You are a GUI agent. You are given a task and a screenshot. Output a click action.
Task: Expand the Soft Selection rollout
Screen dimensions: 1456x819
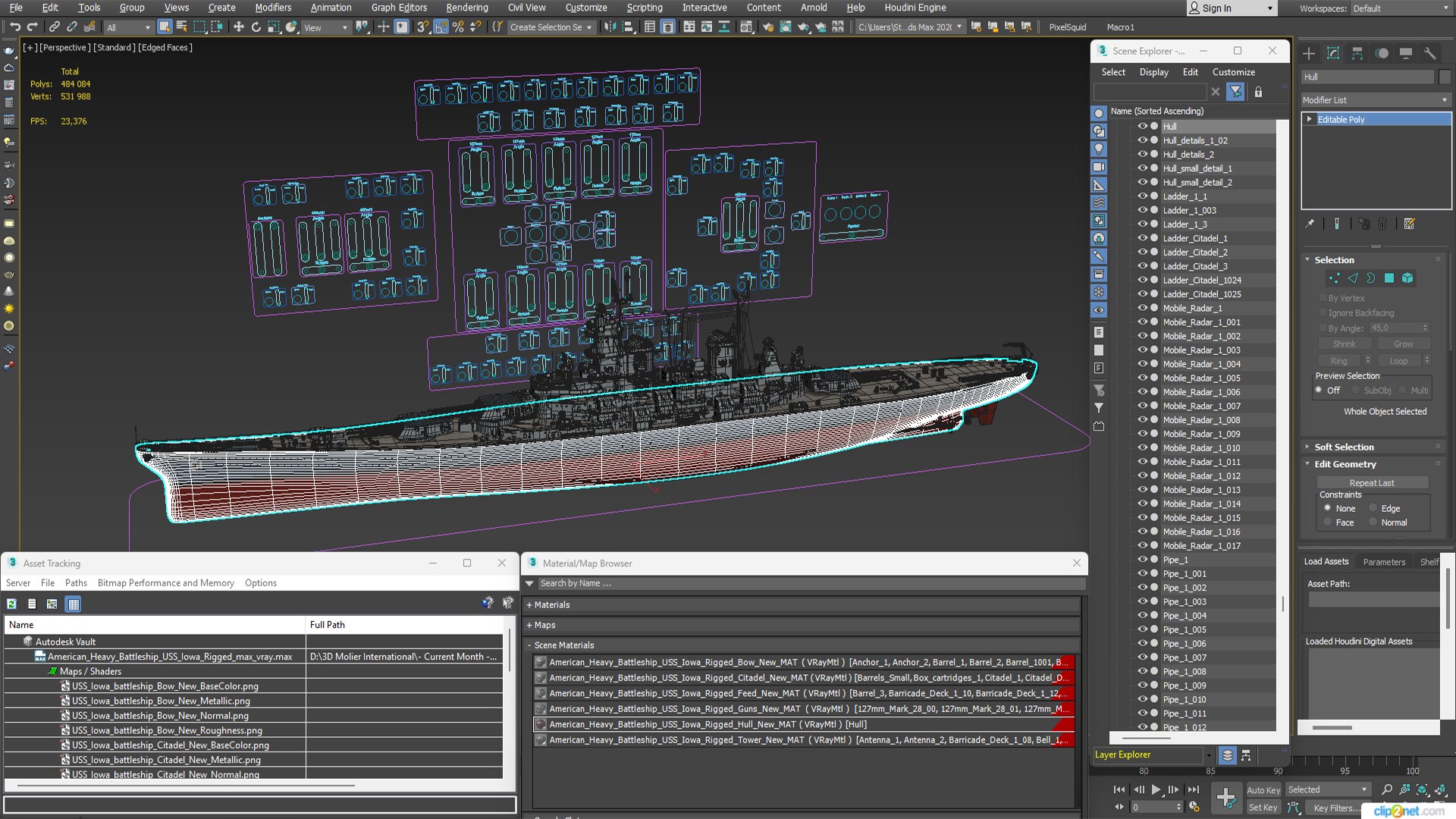(1307, 447)
